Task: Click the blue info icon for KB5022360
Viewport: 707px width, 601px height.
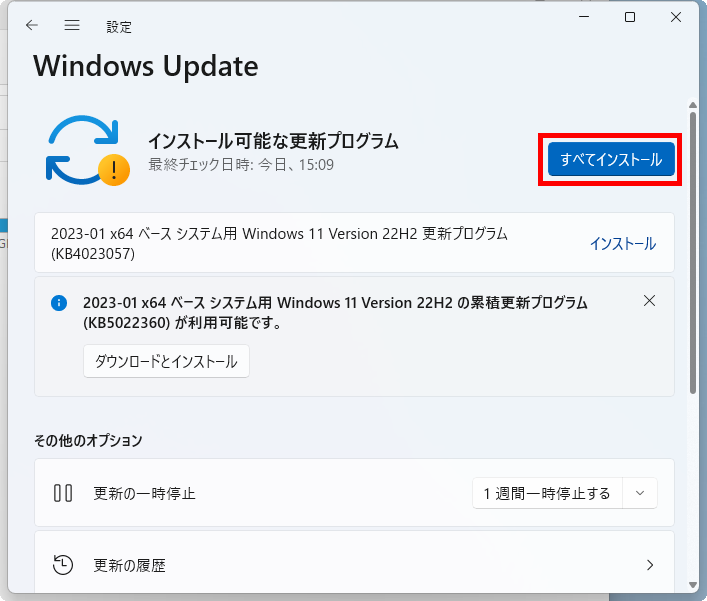Action: 59,303
